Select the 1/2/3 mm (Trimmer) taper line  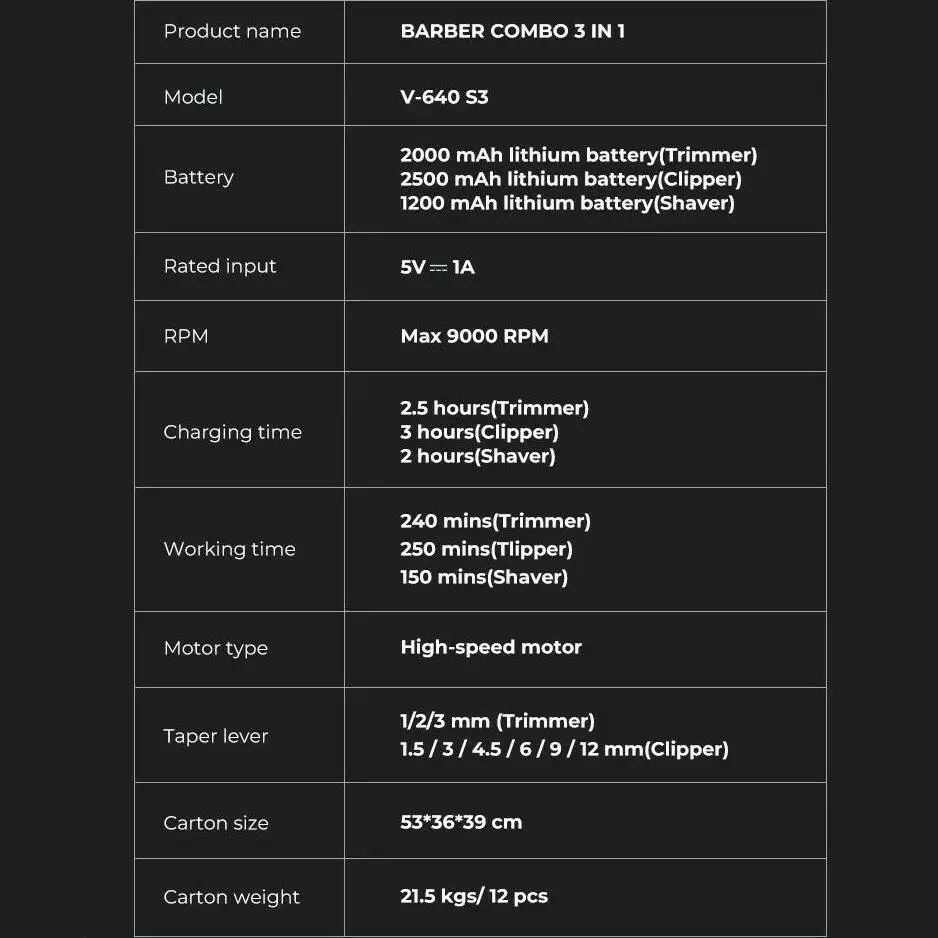[x=497, y=721]
